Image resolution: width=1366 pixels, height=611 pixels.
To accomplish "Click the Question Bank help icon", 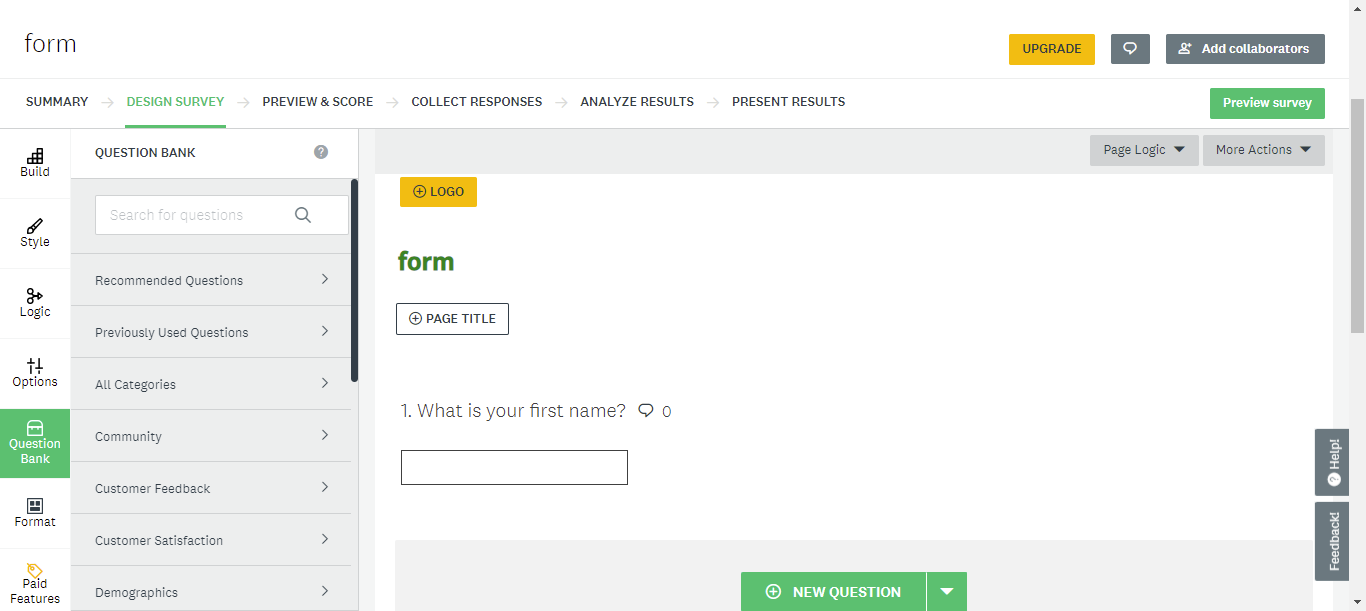I will [x=321, y=152].
